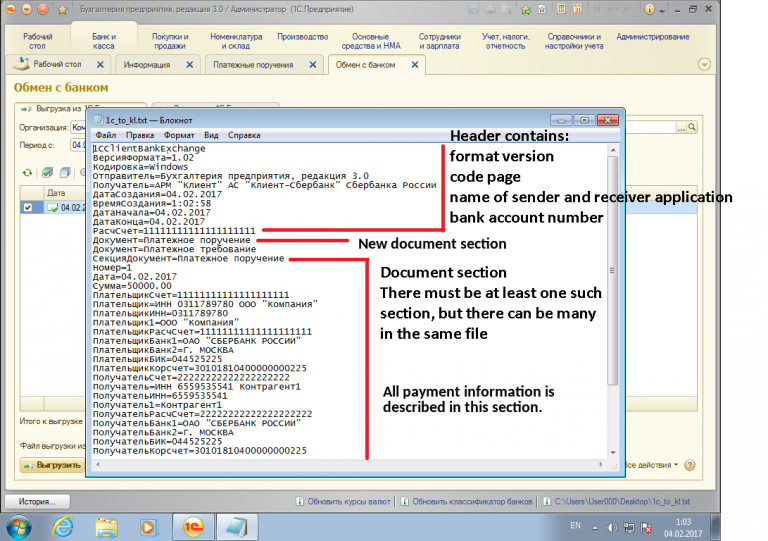Click the 1C:Enterprise icon in the taskbar
The height and width of the screenshot is (541, 768).
pyautogui.click(x=193, y=526)
